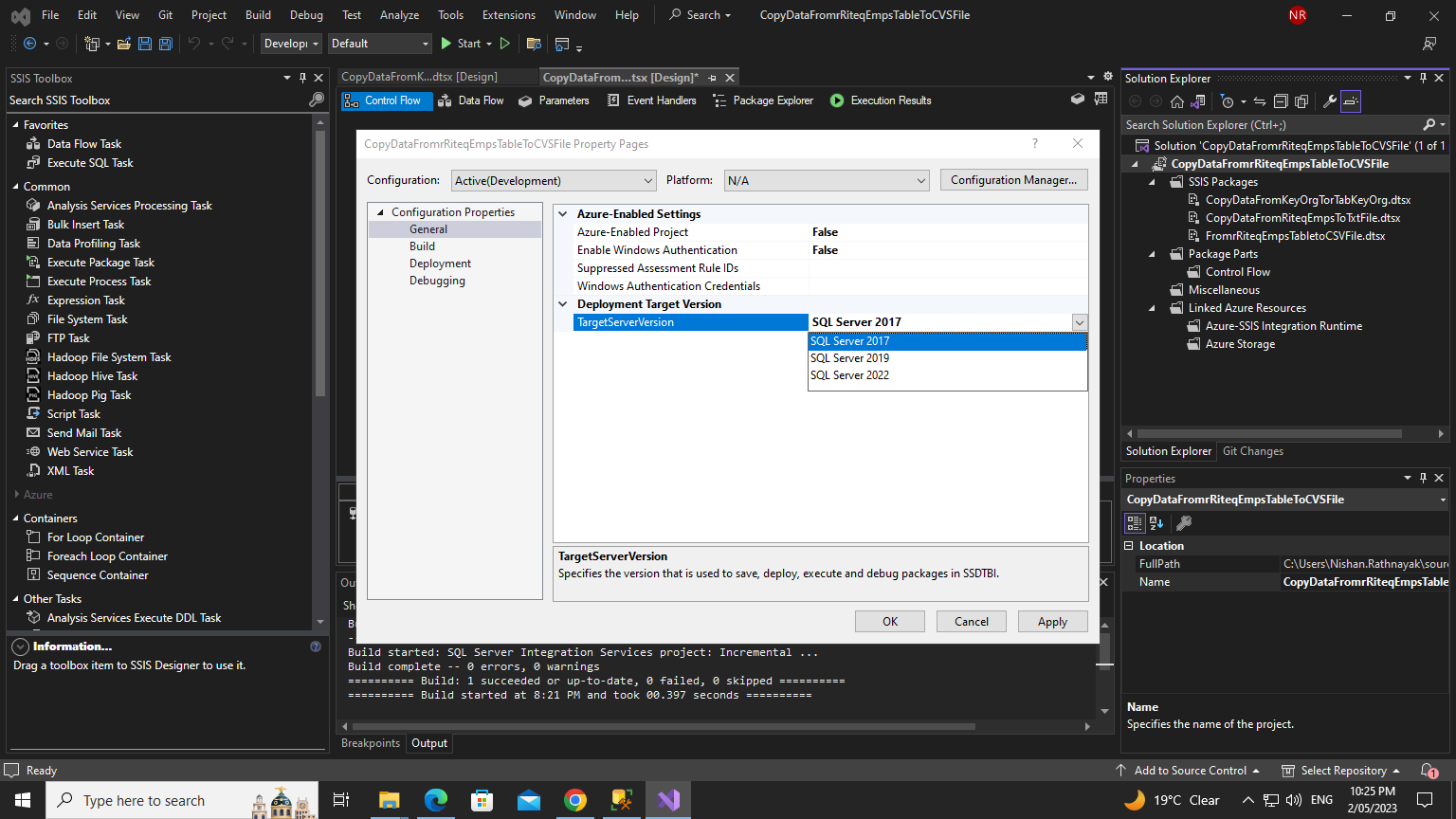1456x819 pixels.
Task: Open the Debug menu
Action: click(x=306, y=15)
